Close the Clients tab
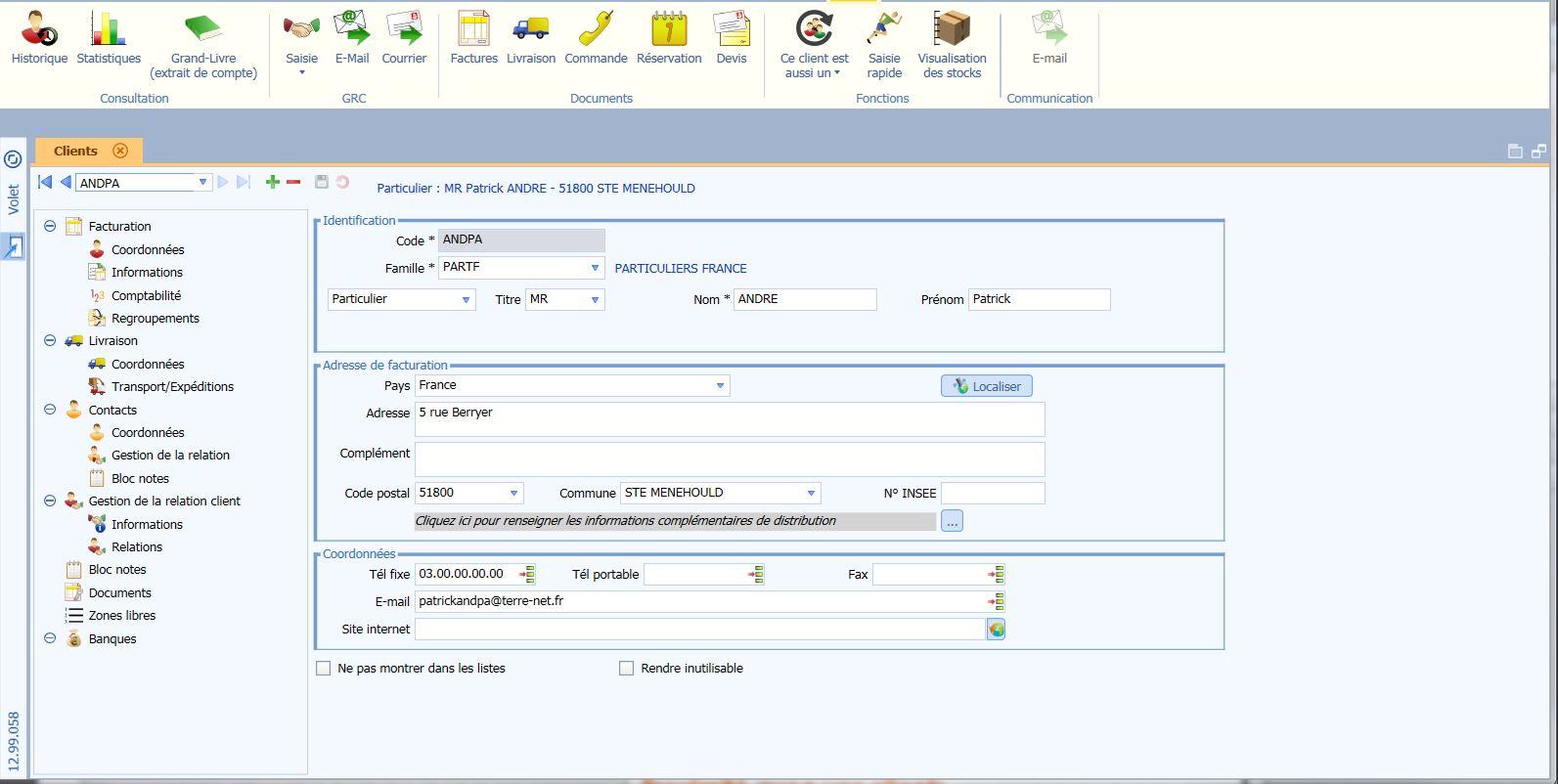The width and height of the screenshot is (1558, 784). coord(120,151)
